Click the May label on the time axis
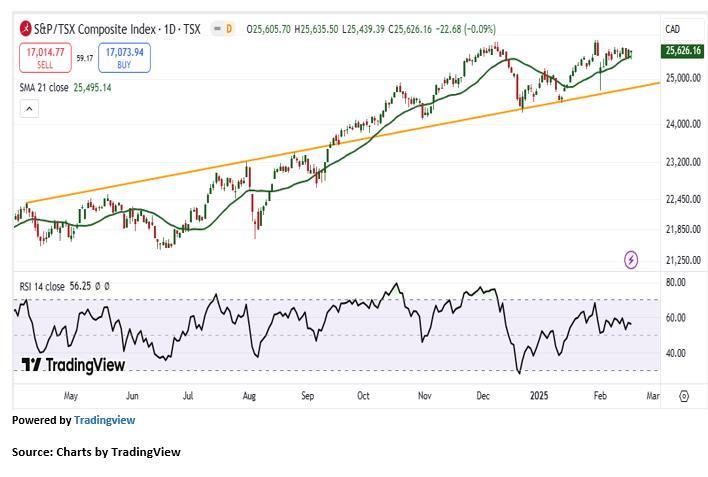Viewport: 708px width, 477px height. point(71,396)
